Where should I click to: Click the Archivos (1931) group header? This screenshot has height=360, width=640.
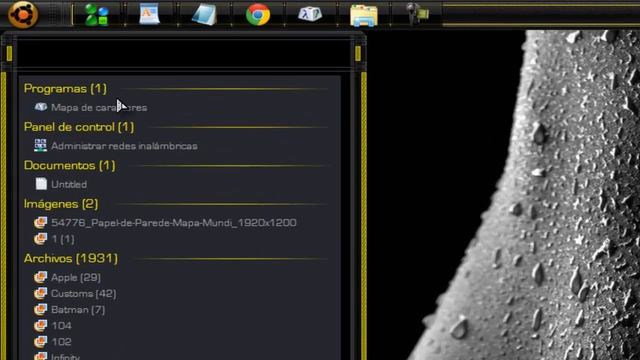coord(71,258)
